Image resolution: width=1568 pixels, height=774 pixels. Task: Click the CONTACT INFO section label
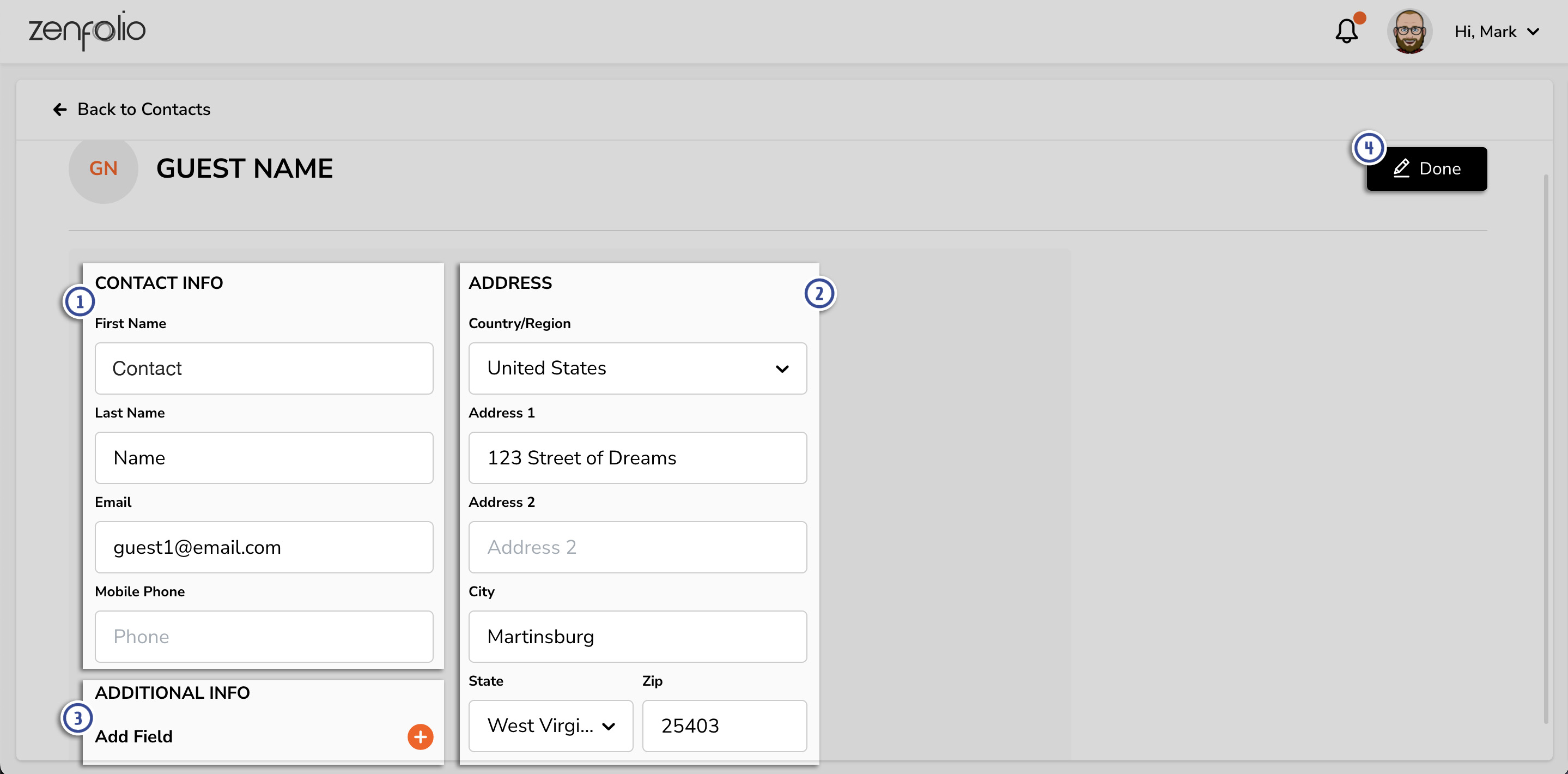coord(160,282)
